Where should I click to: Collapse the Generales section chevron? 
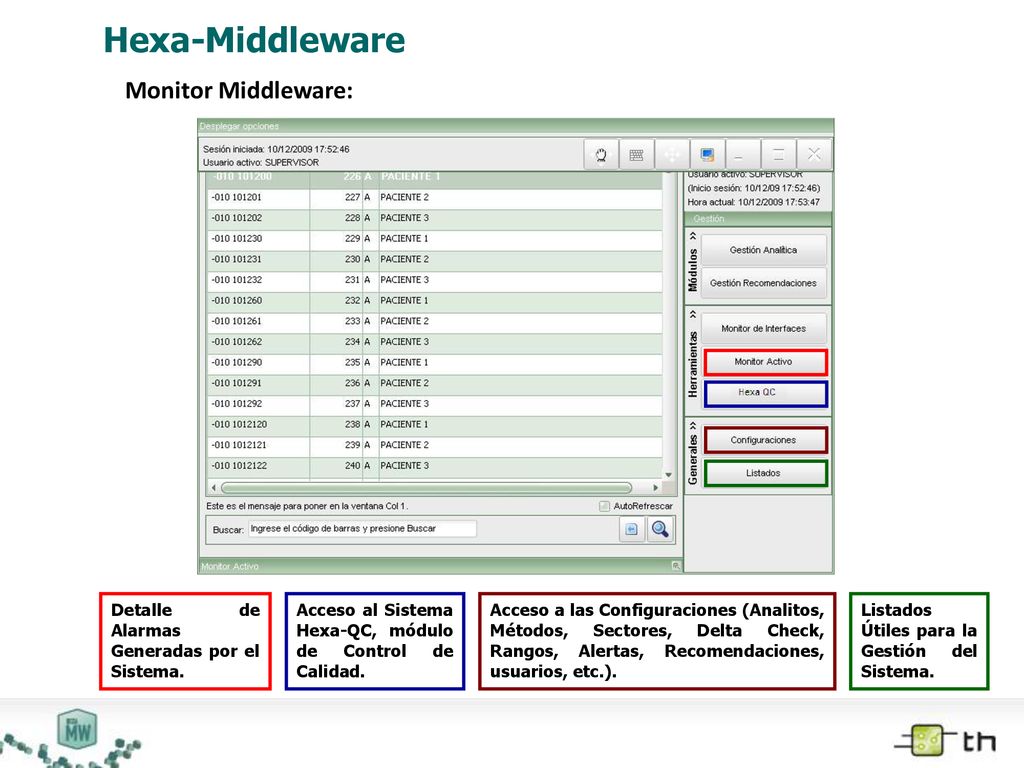pyautogui.click(x=693, y=426)
